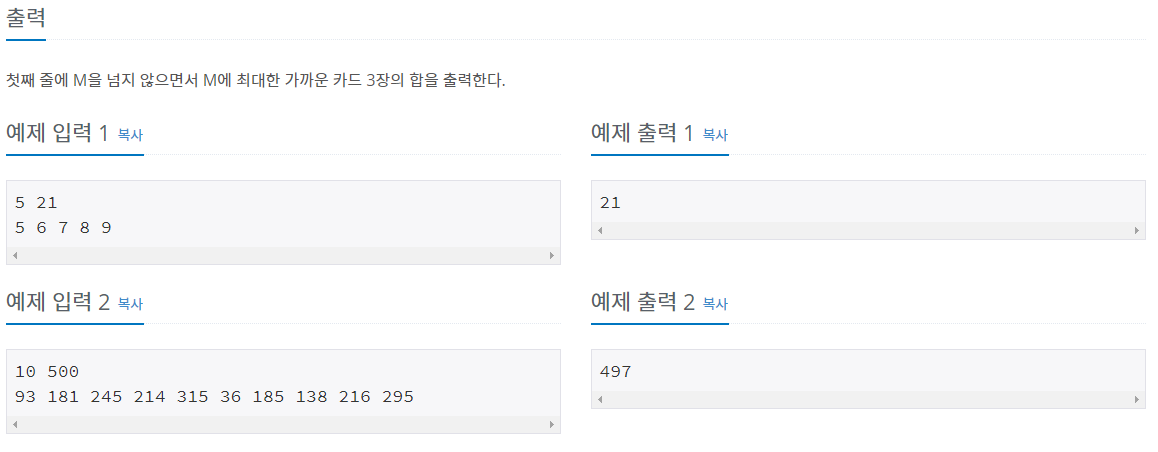Click horizontal scrollbar track under 예제 입력 2
The height and width of the screenshot is (452, 1158).
pos(283,425)
